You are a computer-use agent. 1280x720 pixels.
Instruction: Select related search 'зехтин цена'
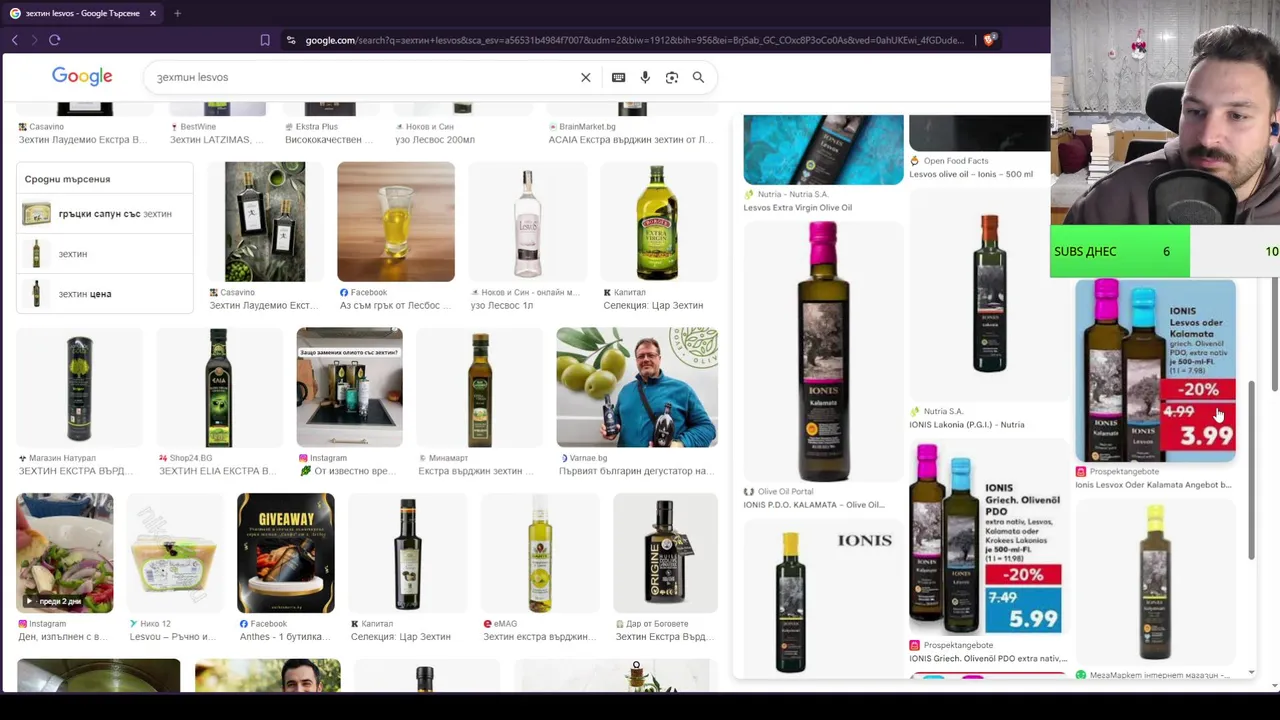[104, 294]
